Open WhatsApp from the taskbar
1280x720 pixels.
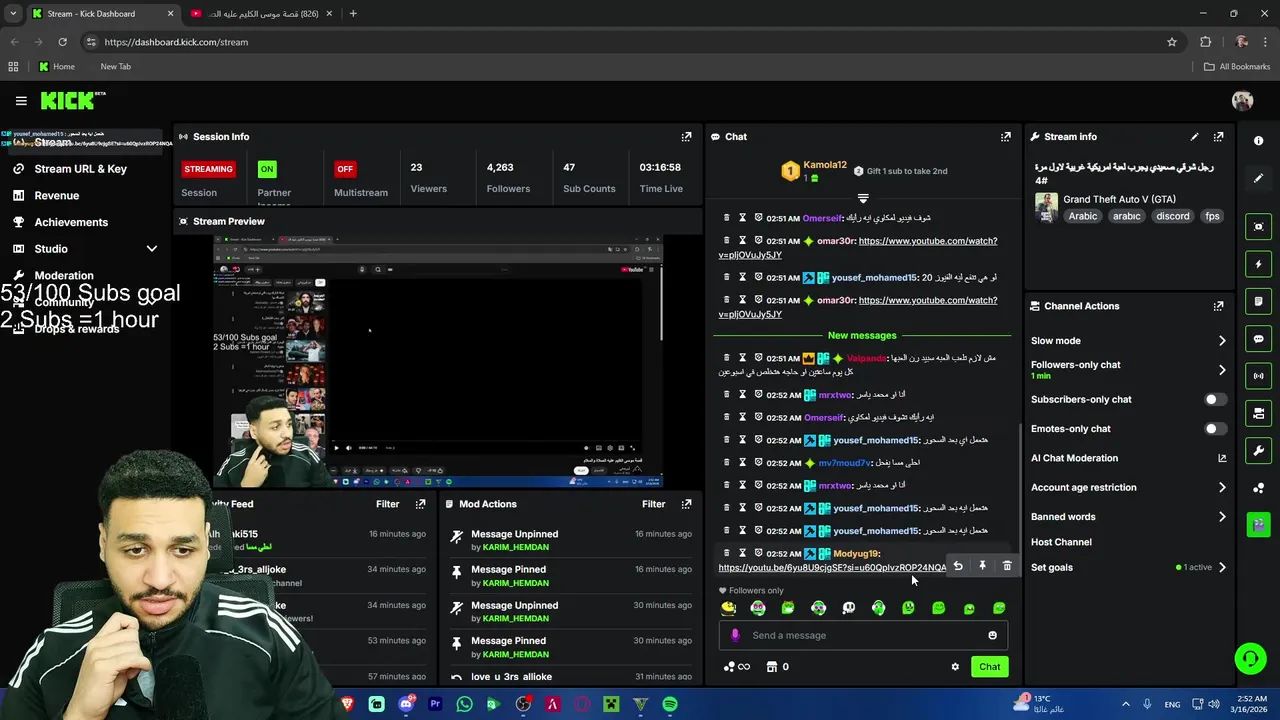pyautogui.click(x=464, y=704)
